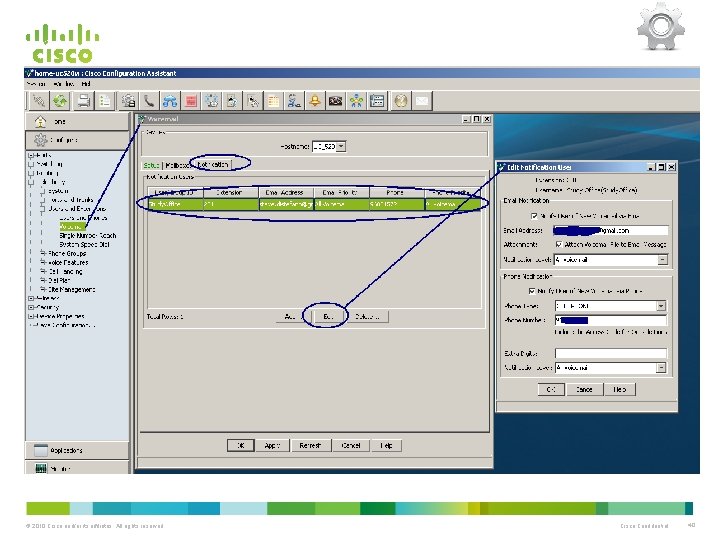Image resolution: width=720 pixels, height=540 pixels.
Task: Click the golden bell toolbar icon
Action: click(x=315, y=101)
